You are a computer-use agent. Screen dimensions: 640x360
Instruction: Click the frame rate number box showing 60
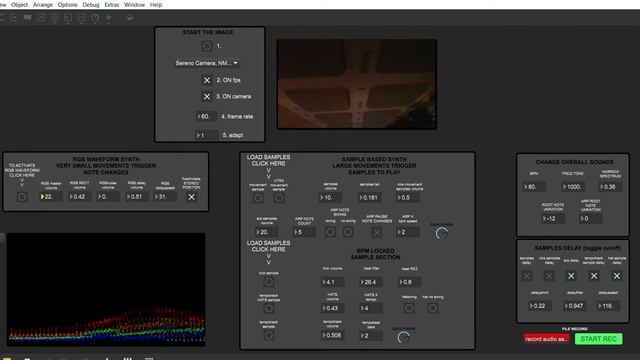(207, 116)
